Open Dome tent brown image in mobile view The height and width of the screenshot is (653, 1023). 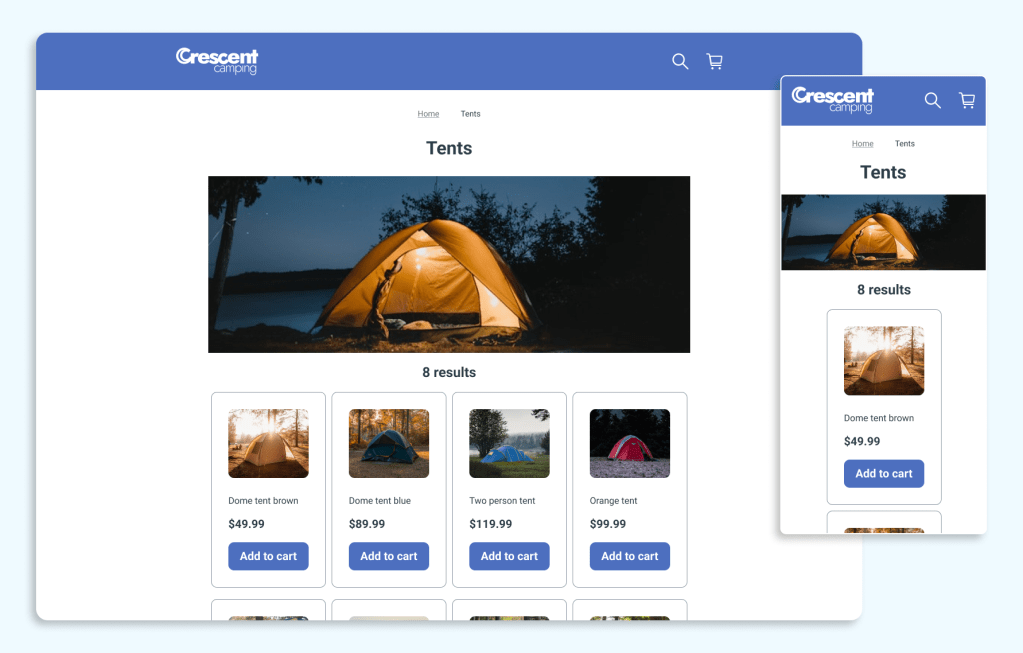[x=884, y=360]
